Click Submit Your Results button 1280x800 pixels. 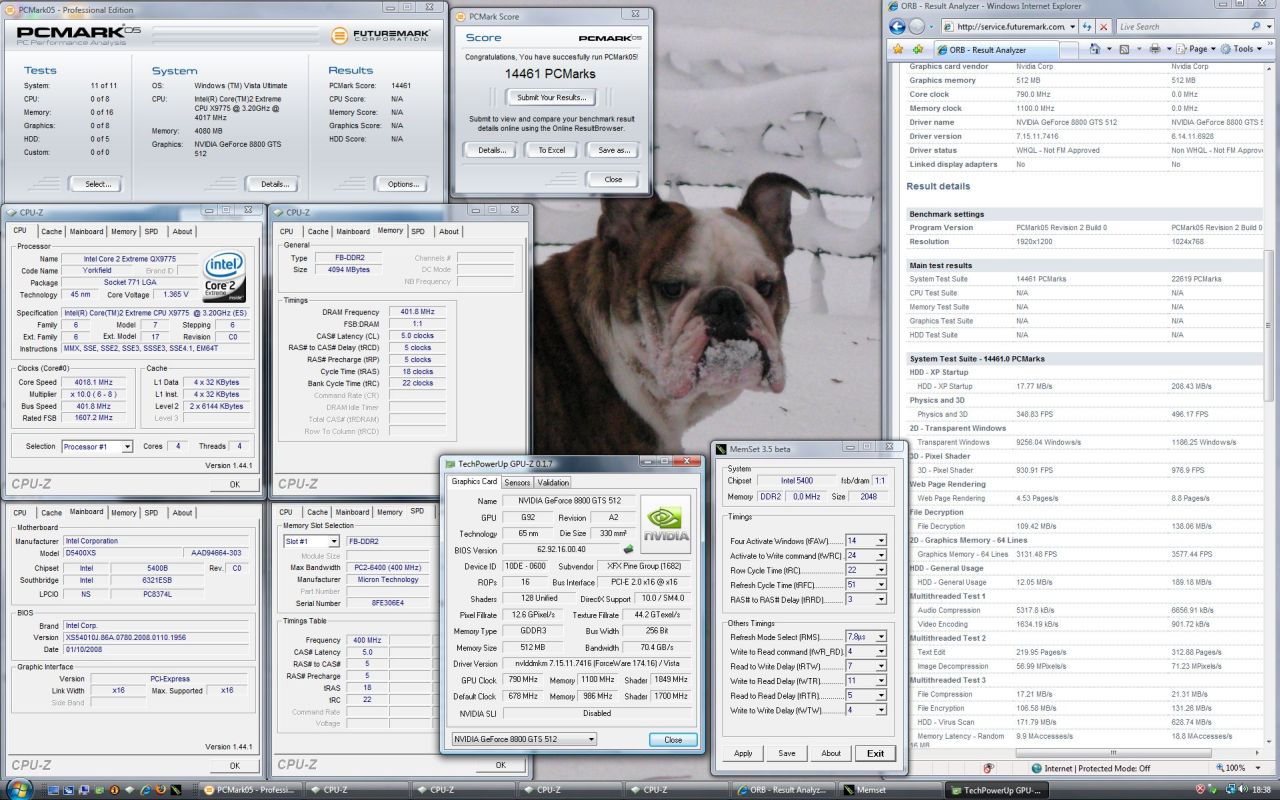[551, 97]
